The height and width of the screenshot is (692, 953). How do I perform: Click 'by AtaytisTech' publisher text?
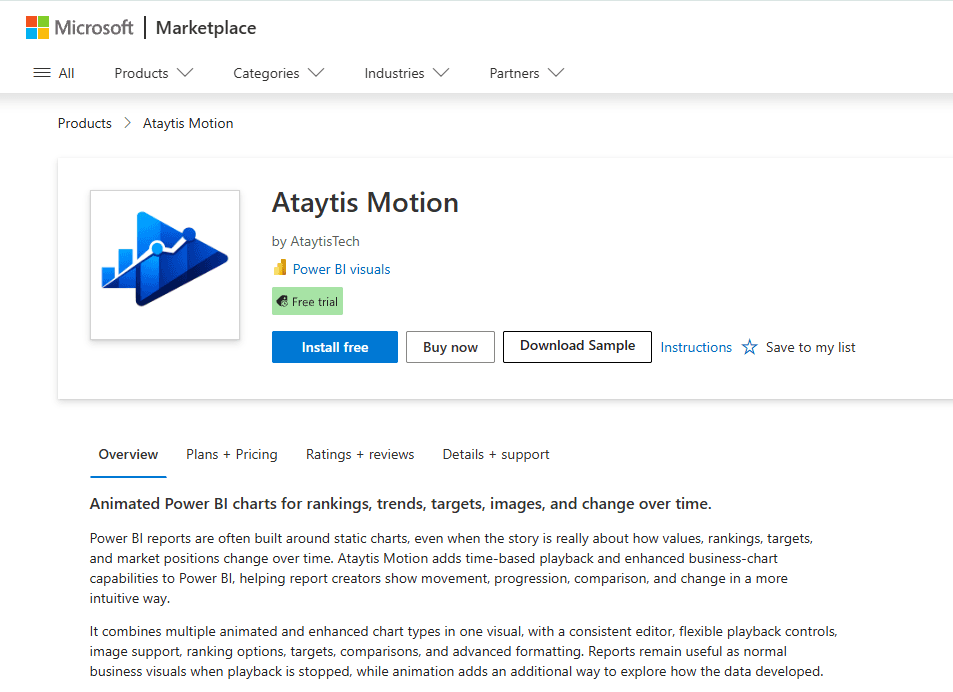pyautogui.click(x=315, y=241)
